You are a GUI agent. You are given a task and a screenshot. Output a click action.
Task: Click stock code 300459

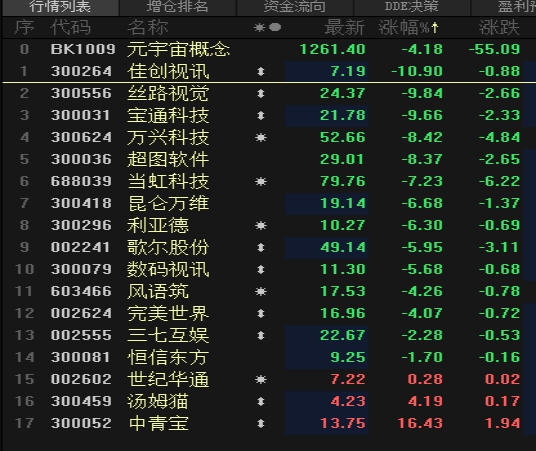[81, 401]
